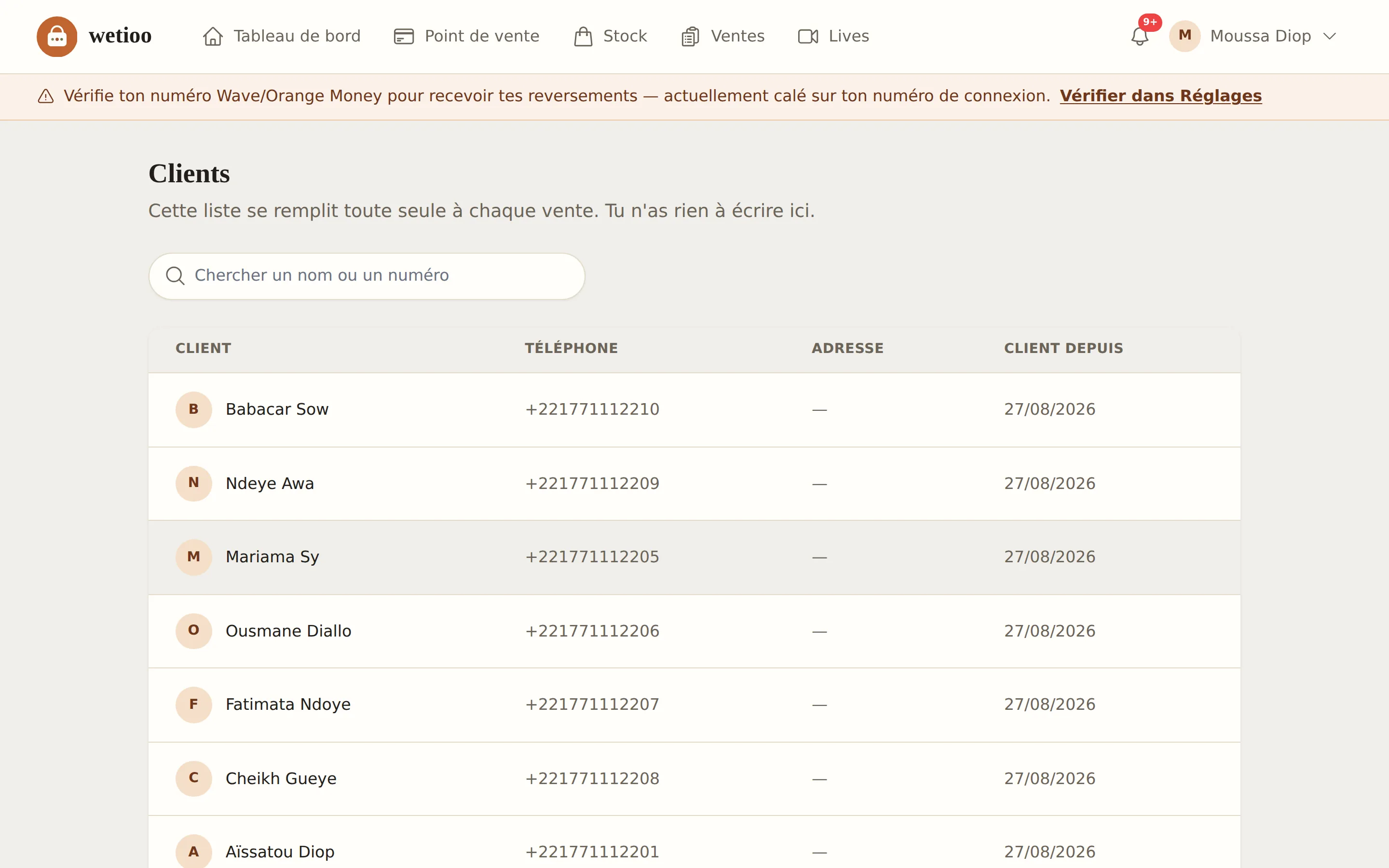
Task: Open the Ventes section
Action: (x=722, y=36)
